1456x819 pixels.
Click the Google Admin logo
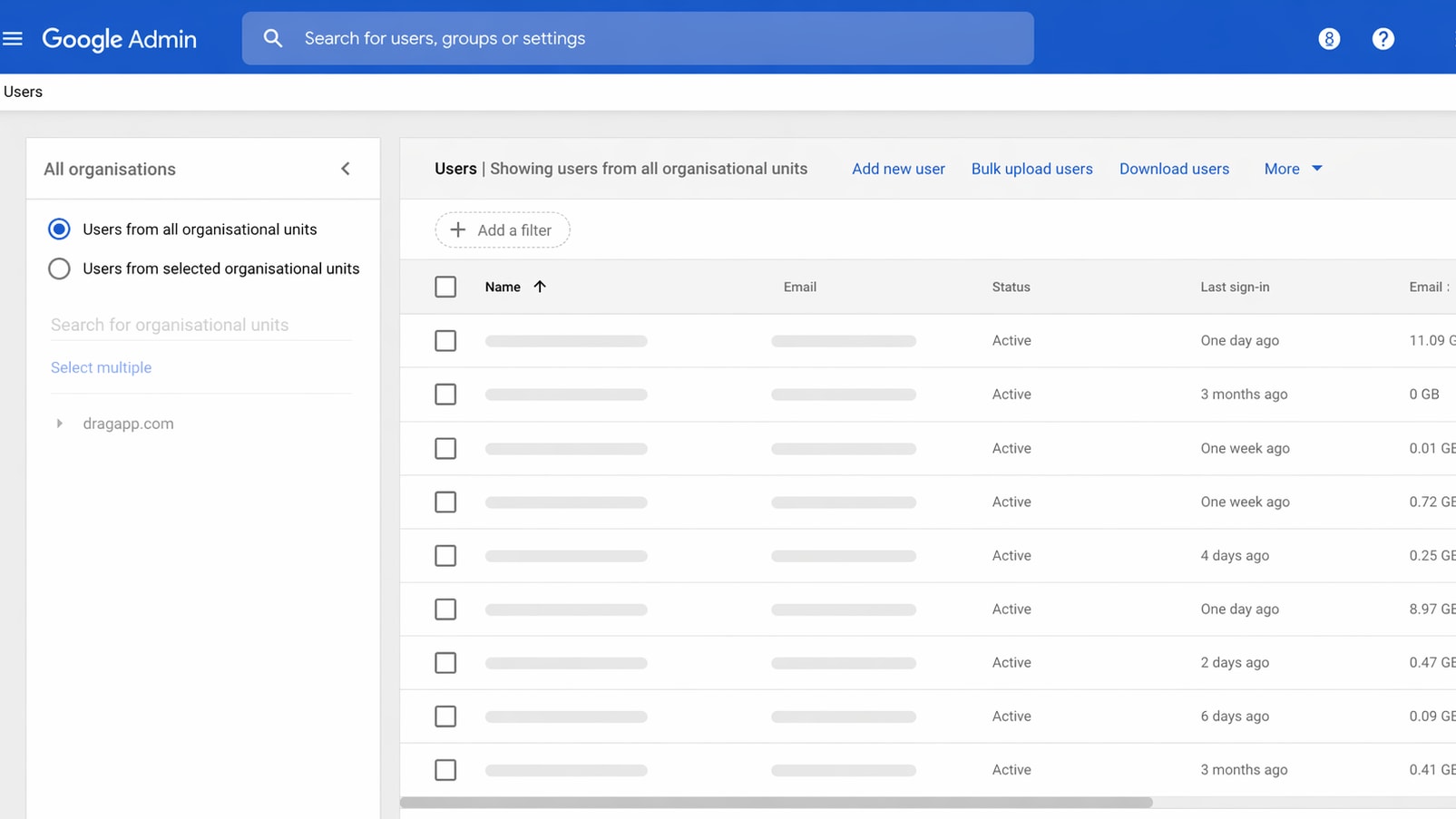(x=119, y=39)
